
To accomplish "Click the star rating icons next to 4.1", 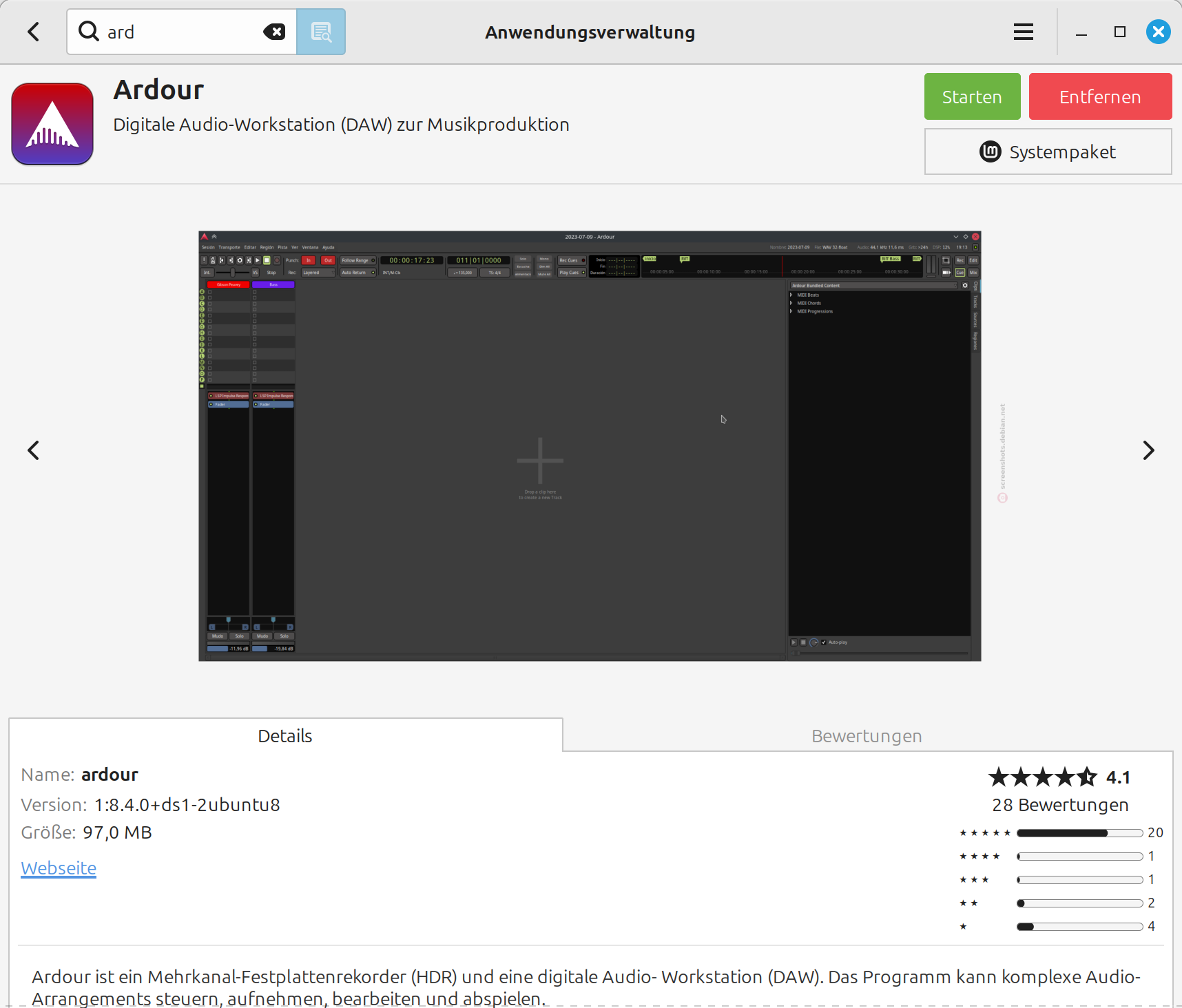I will tap(1042, 777).
